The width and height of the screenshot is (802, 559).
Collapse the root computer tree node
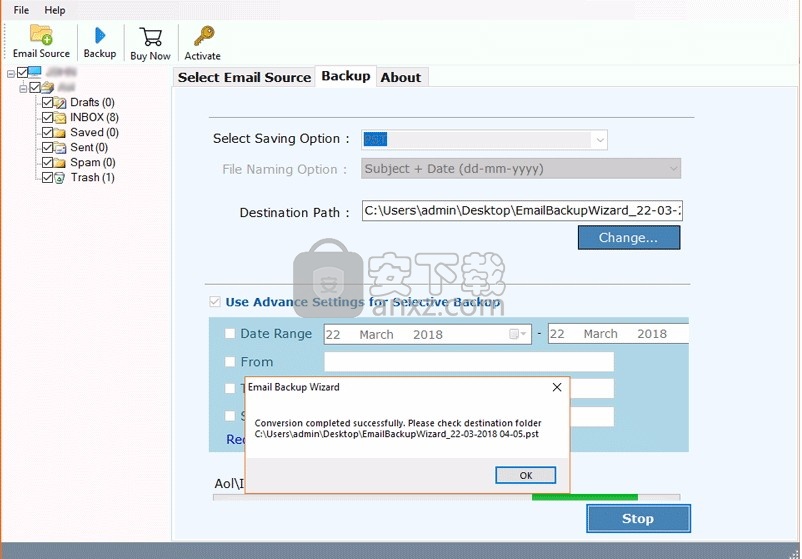tap(11, 74)
